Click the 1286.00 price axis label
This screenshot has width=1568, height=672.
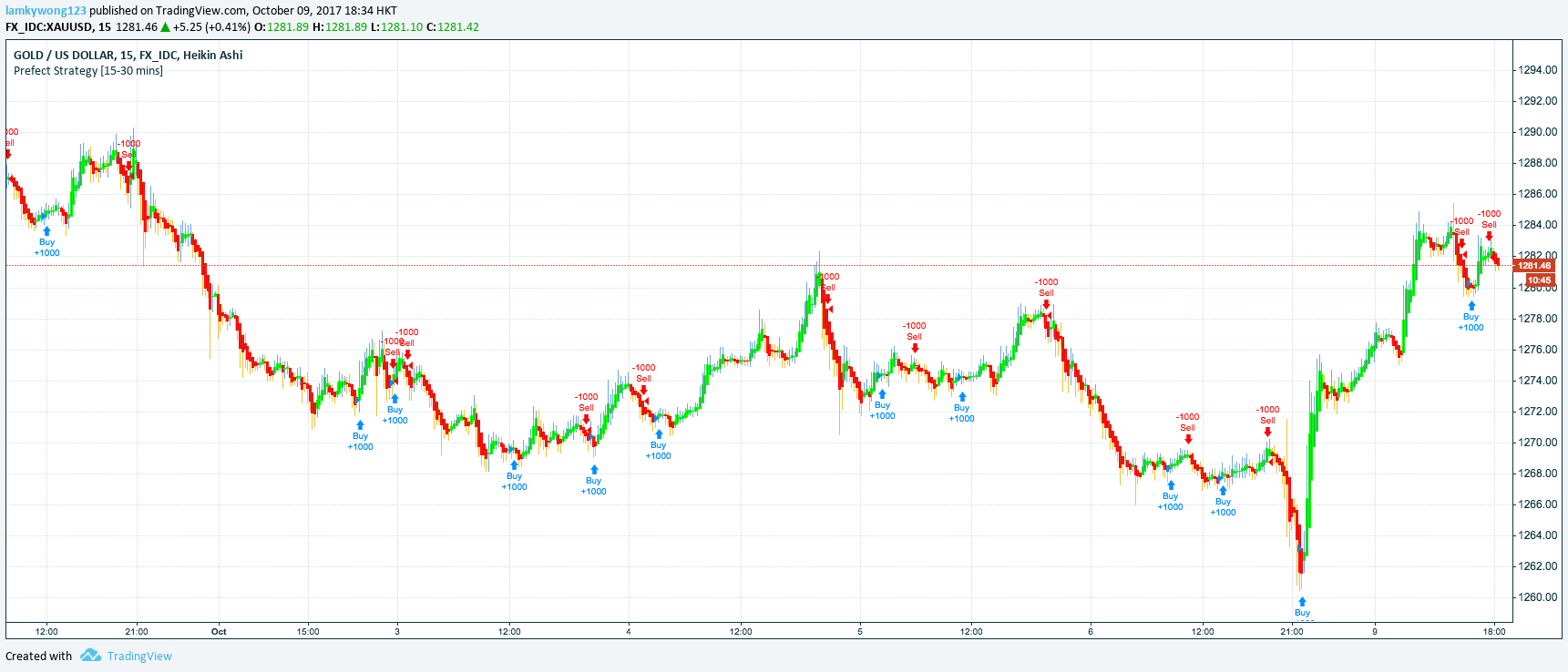click(x=1537, y=194)
